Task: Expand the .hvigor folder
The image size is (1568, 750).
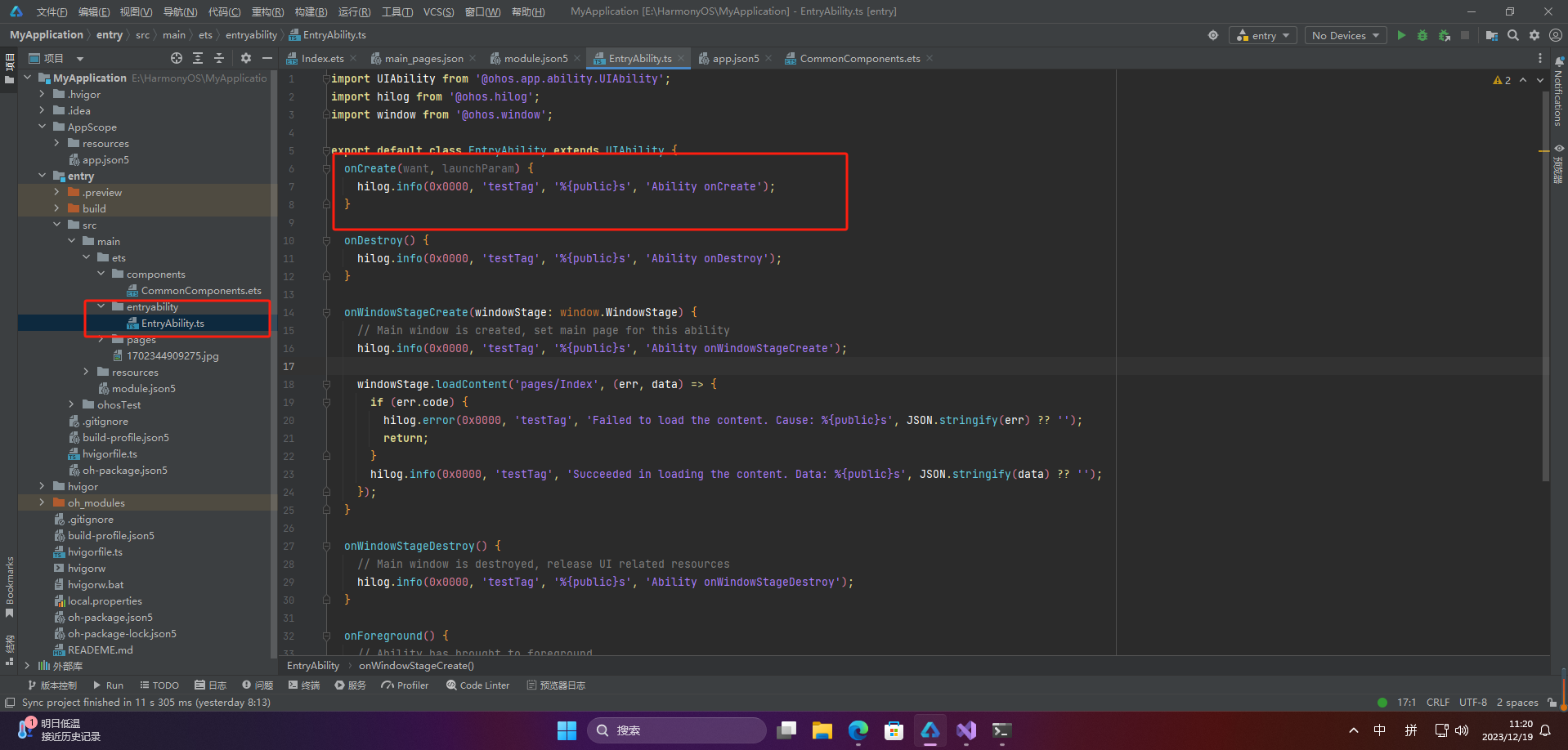Action: click(x=43, y=94)
